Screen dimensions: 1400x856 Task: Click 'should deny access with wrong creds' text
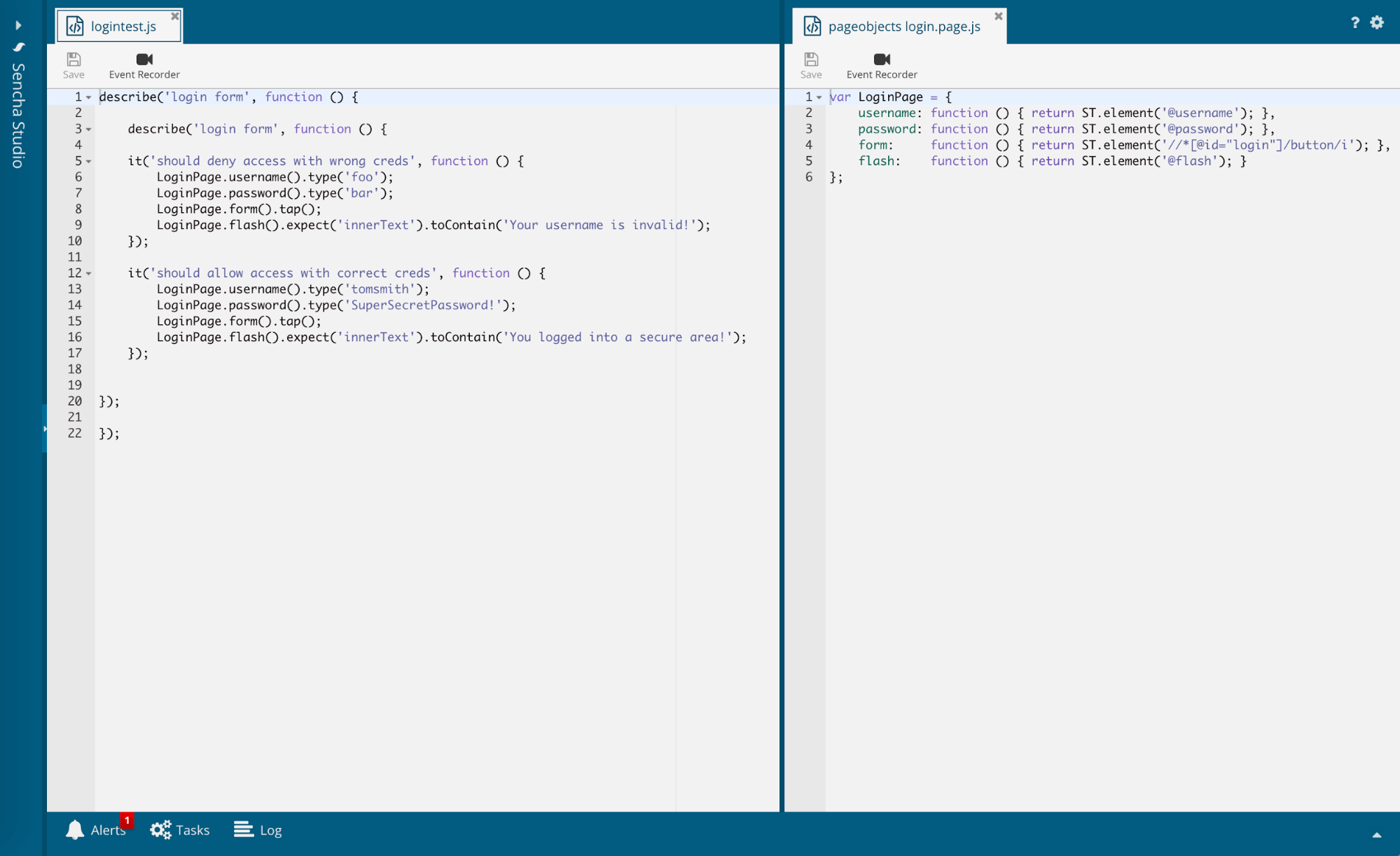[282, 161]
